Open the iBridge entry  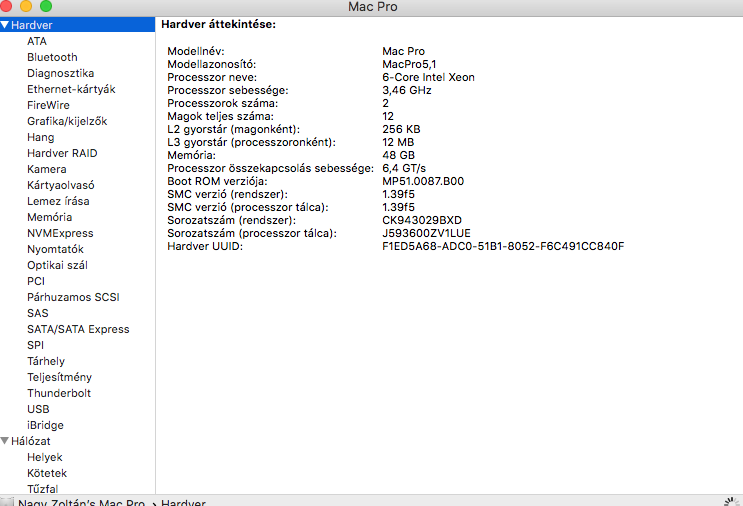pyautogui.click(x=45, y=425)
